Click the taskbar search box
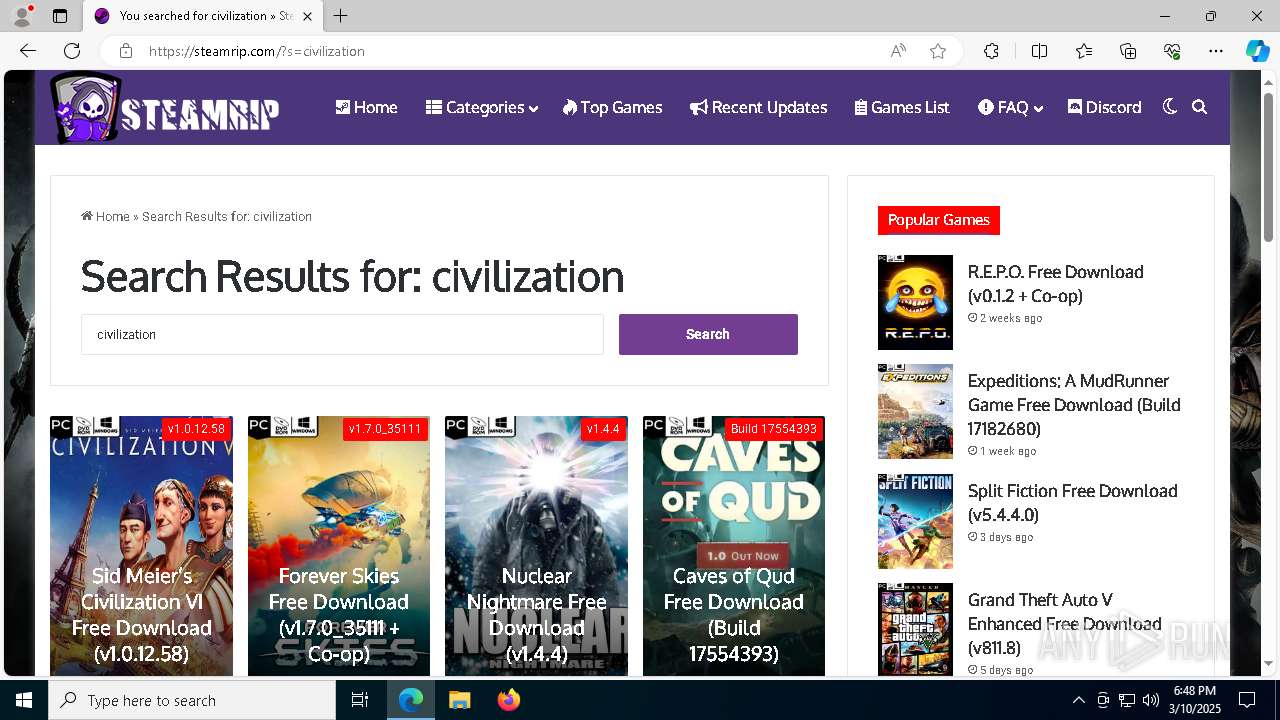The image size is (1280, 720). point(192,700)
